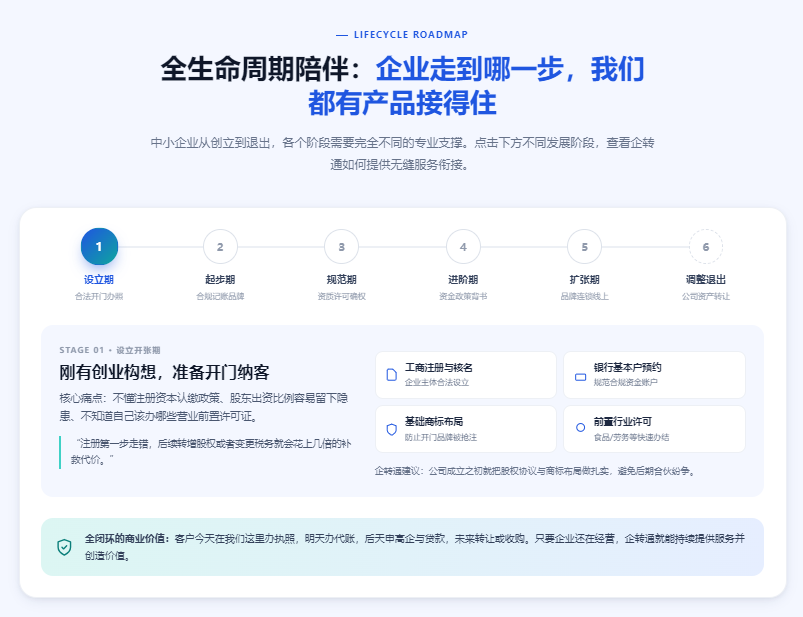Image resolution: width=803 pixels, height=617 pixels.
Task: Open the 银行基本户预约 service card
Action: pyautogui.click(x=654, y=375)
